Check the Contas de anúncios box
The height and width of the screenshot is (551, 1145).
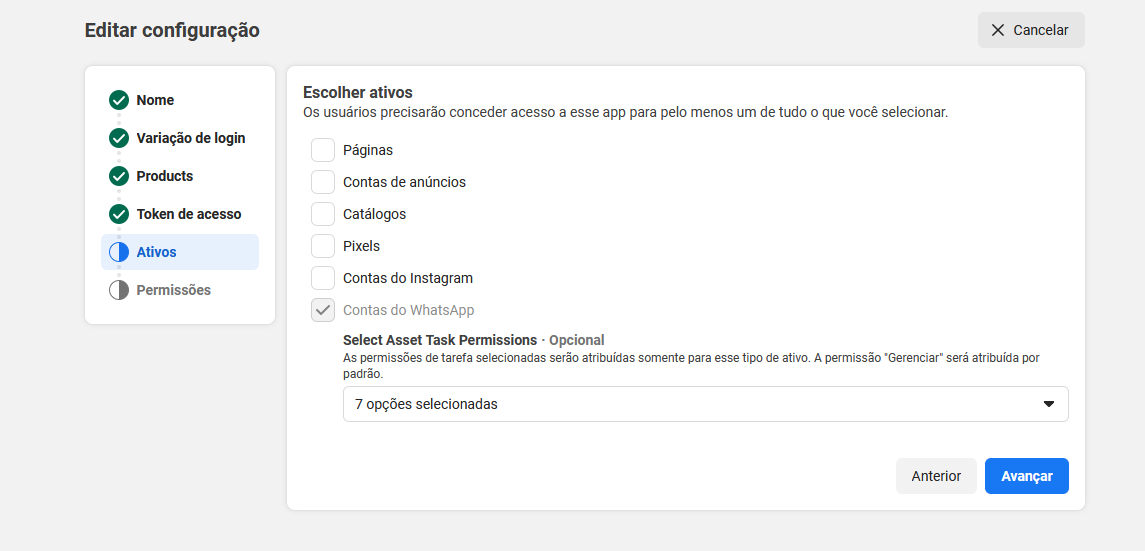click(x=323, y=182)
